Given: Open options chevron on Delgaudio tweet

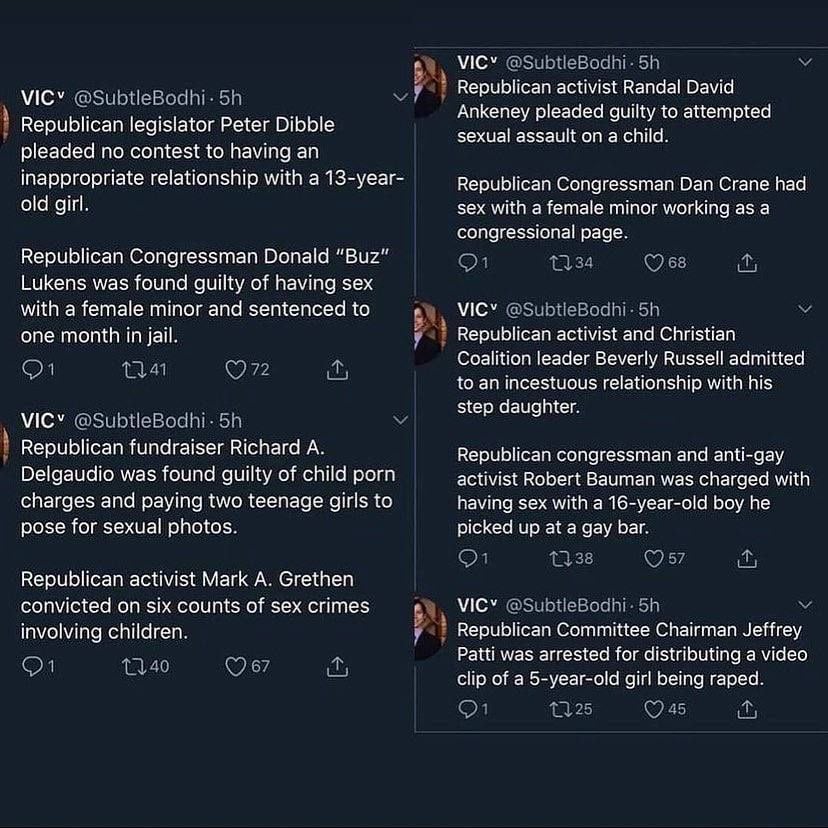Looking at the screenshot, I should tap(401, 421).
